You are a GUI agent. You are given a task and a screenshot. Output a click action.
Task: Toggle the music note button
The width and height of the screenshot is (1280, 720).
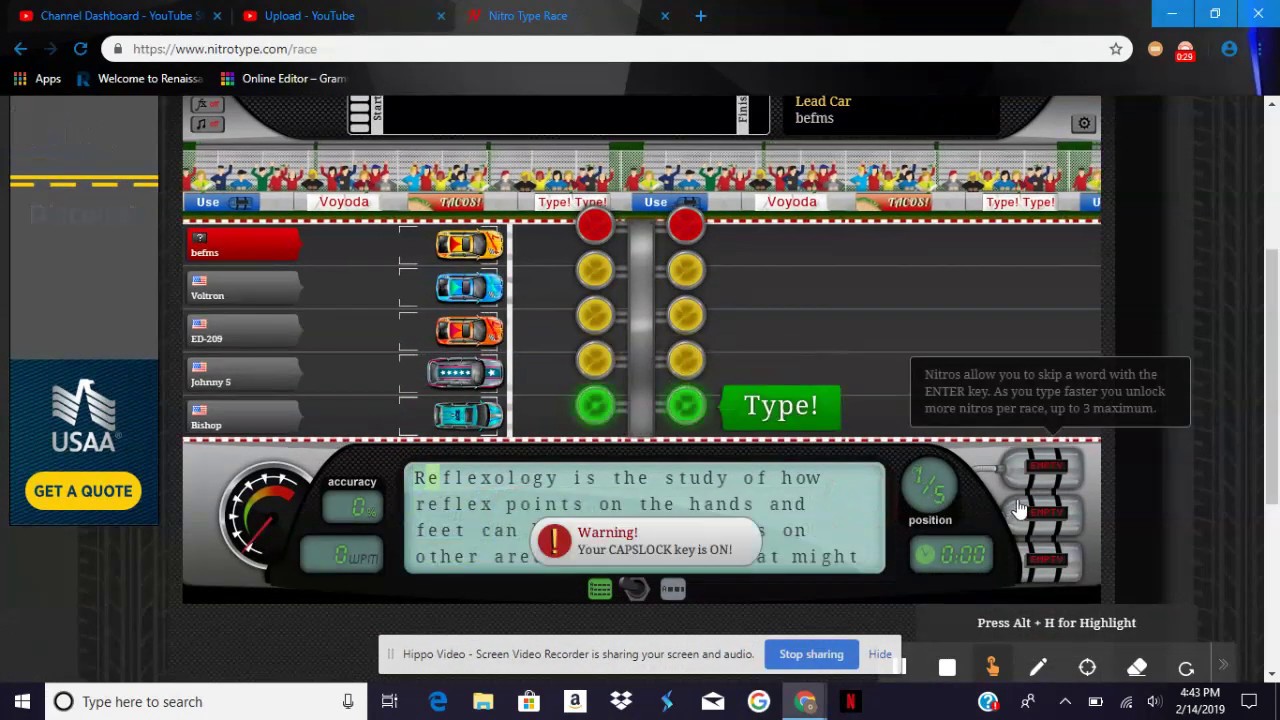point(208,124)
